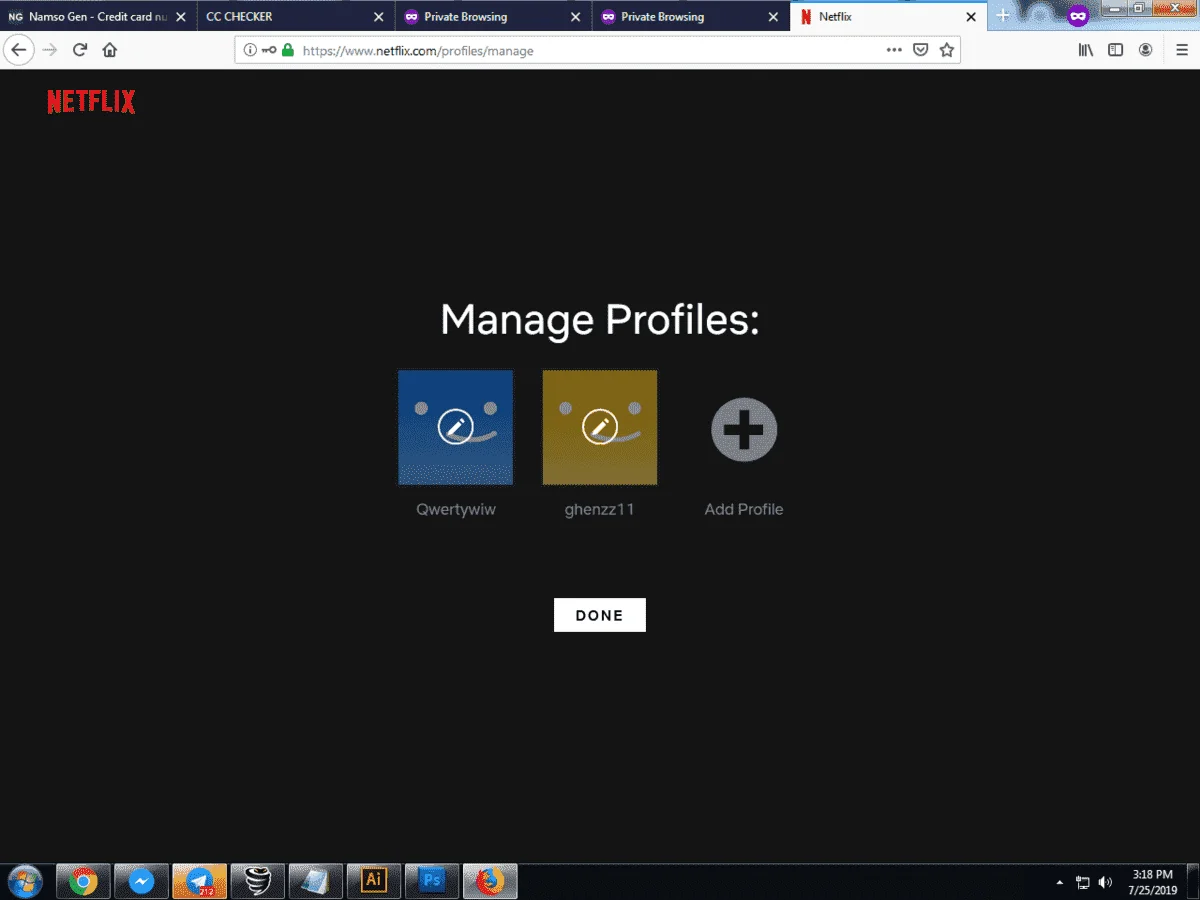The height and width of the screenshot is (900, 1200).
Task: Click the private browsing mask indicator
Action: (1077, 16)
